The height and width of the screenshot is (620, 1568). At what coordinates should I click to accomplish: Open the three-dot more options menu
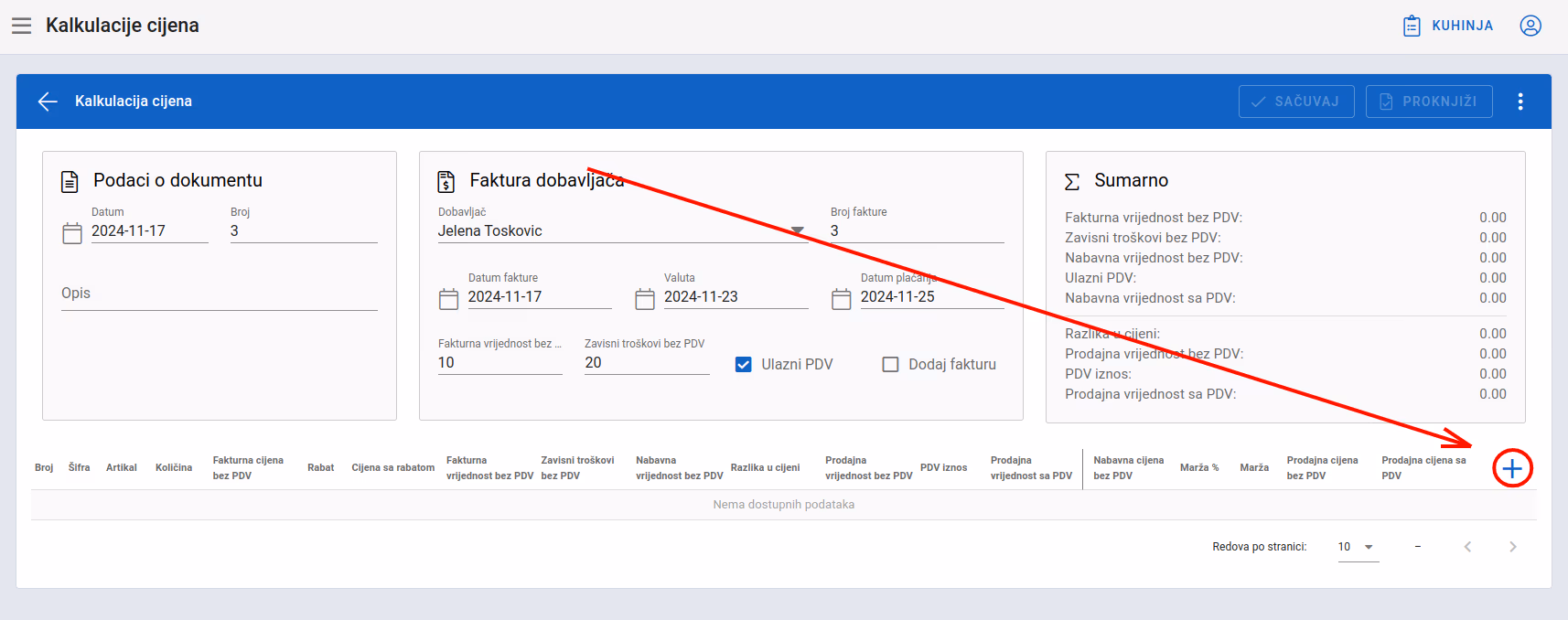[x=1520, y=102]
